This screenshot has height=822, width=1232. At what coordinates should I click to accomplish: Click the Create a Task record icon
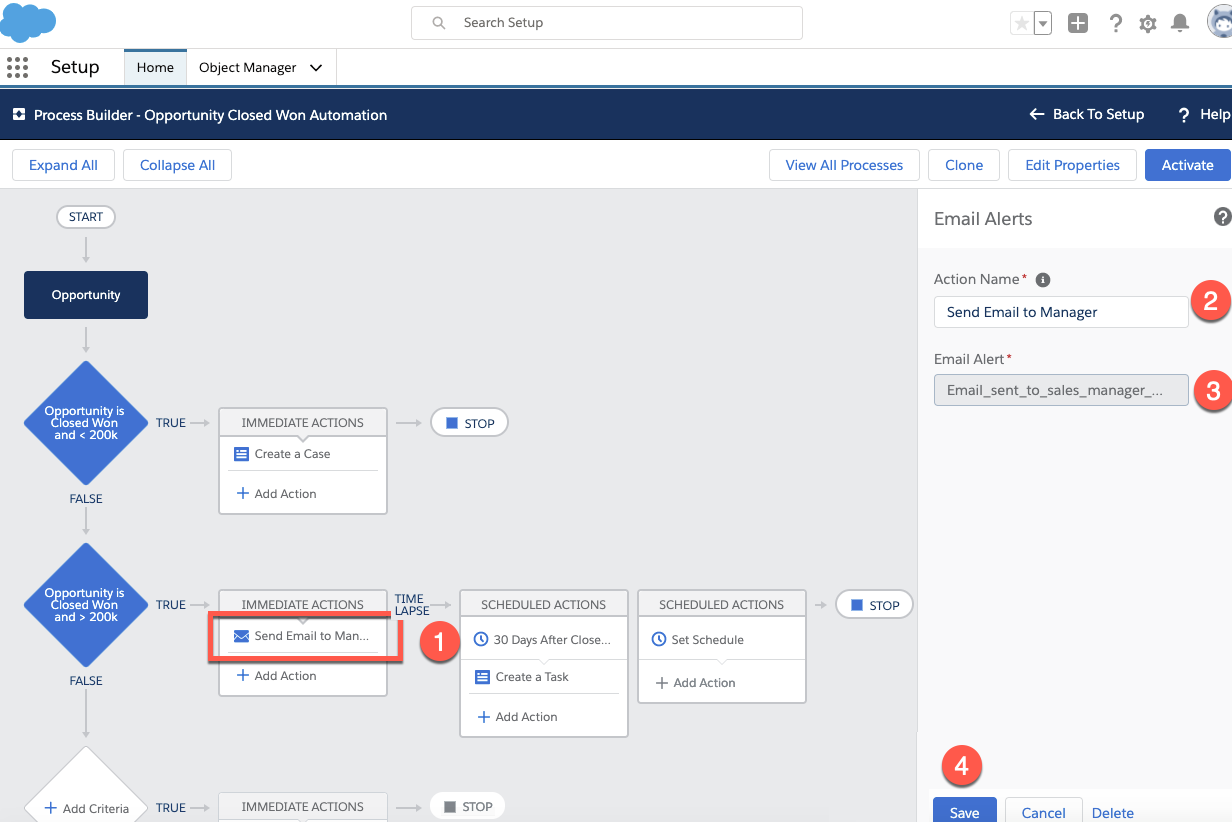(x=482, y=677)
